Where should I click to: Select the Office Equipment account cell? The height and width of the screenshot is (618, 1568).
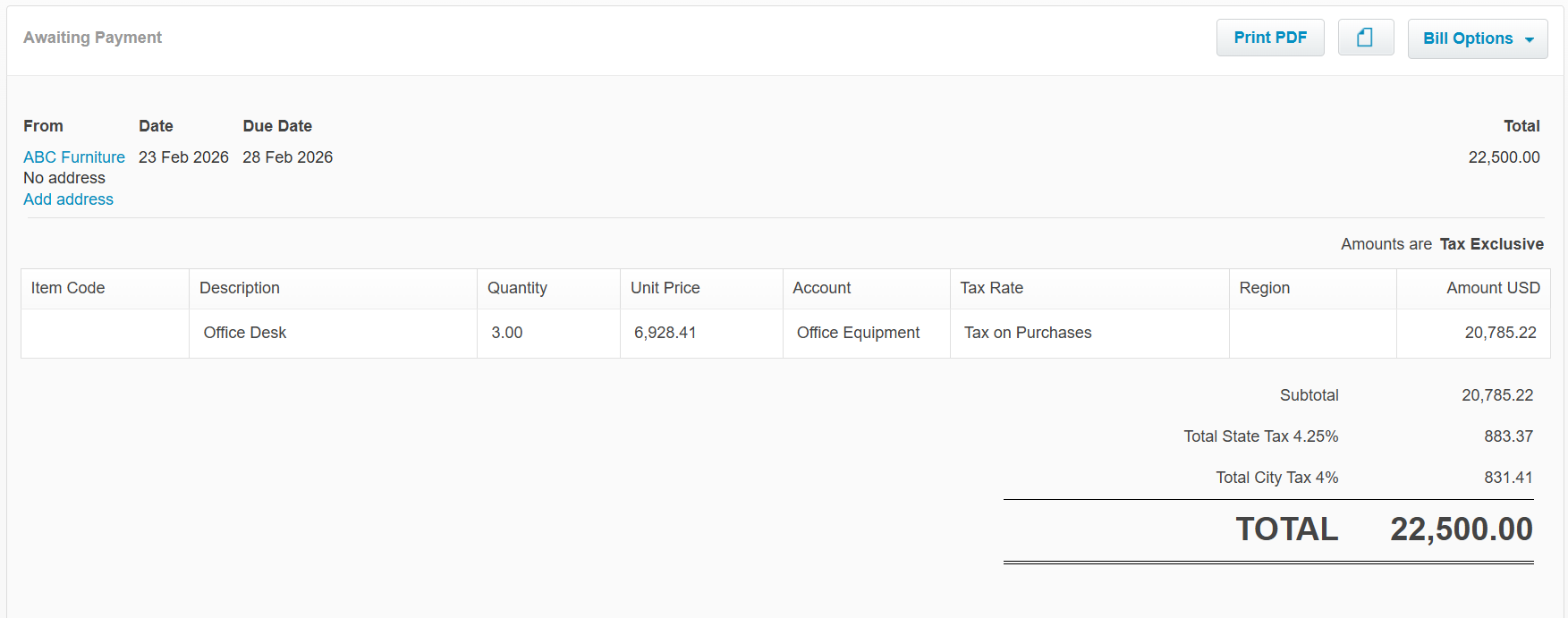(x=858, y=333)
